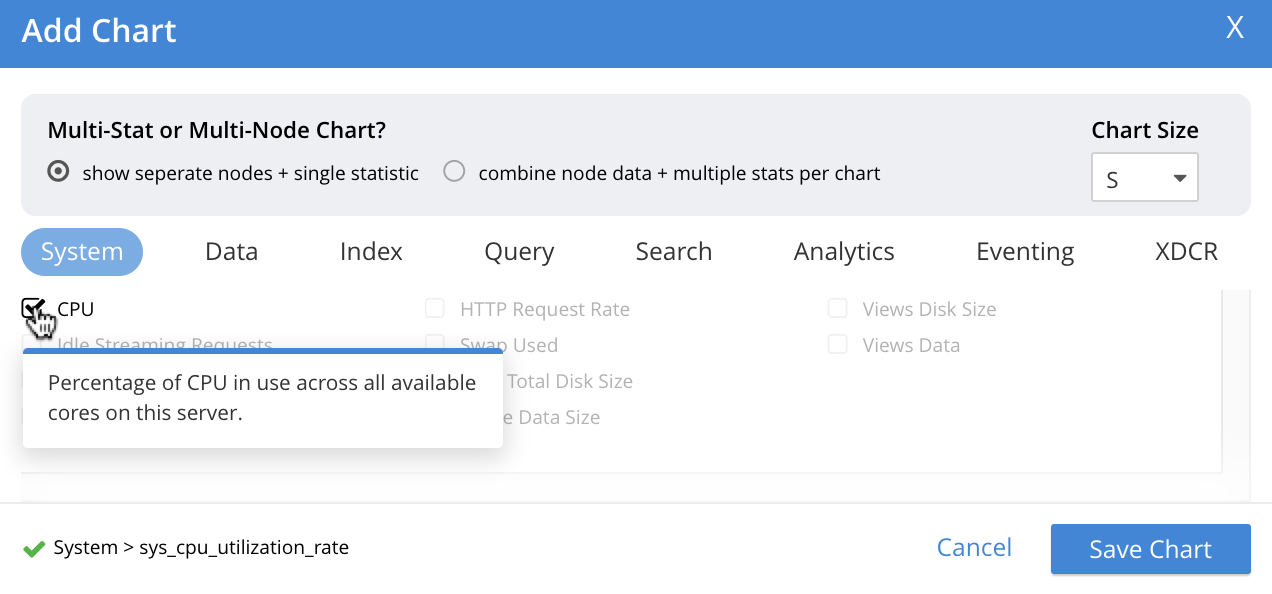Enable the Total Disk Size statistic

[x=435, y=381]
